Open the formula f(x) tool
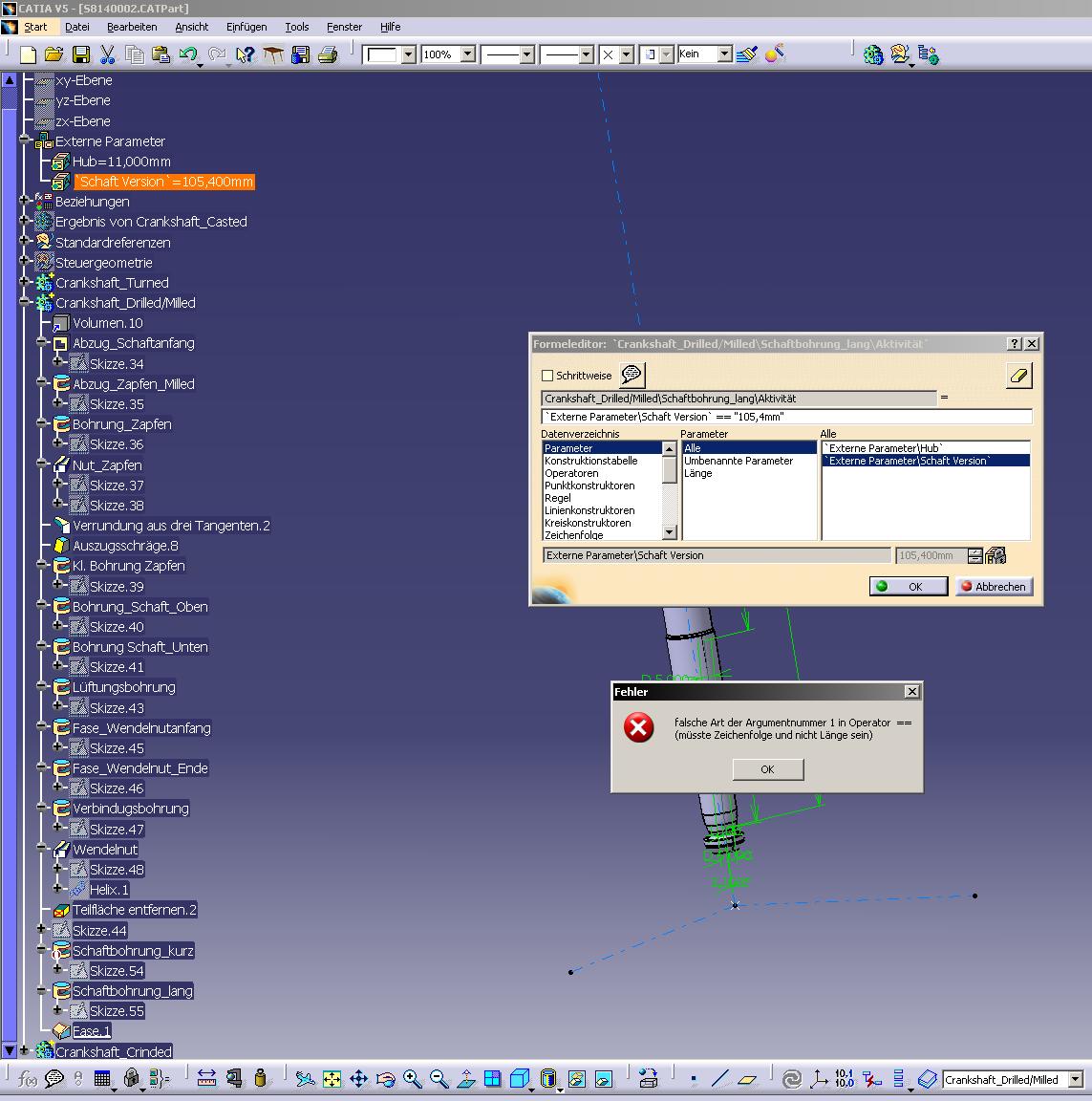This screenshot has width=1092, height=1101. point(28,1078)
